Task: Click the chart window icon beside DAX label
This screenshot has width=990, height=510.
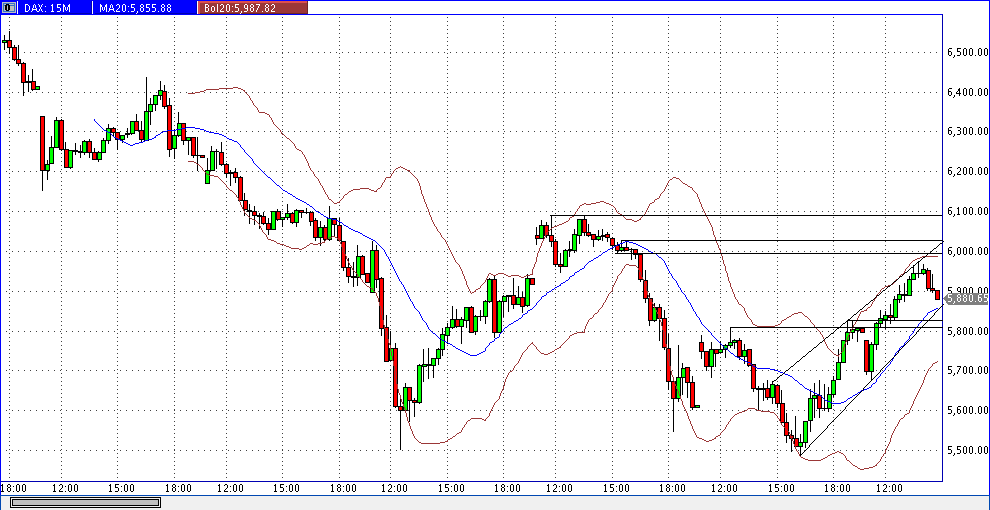Action: [x=8, y=8]
